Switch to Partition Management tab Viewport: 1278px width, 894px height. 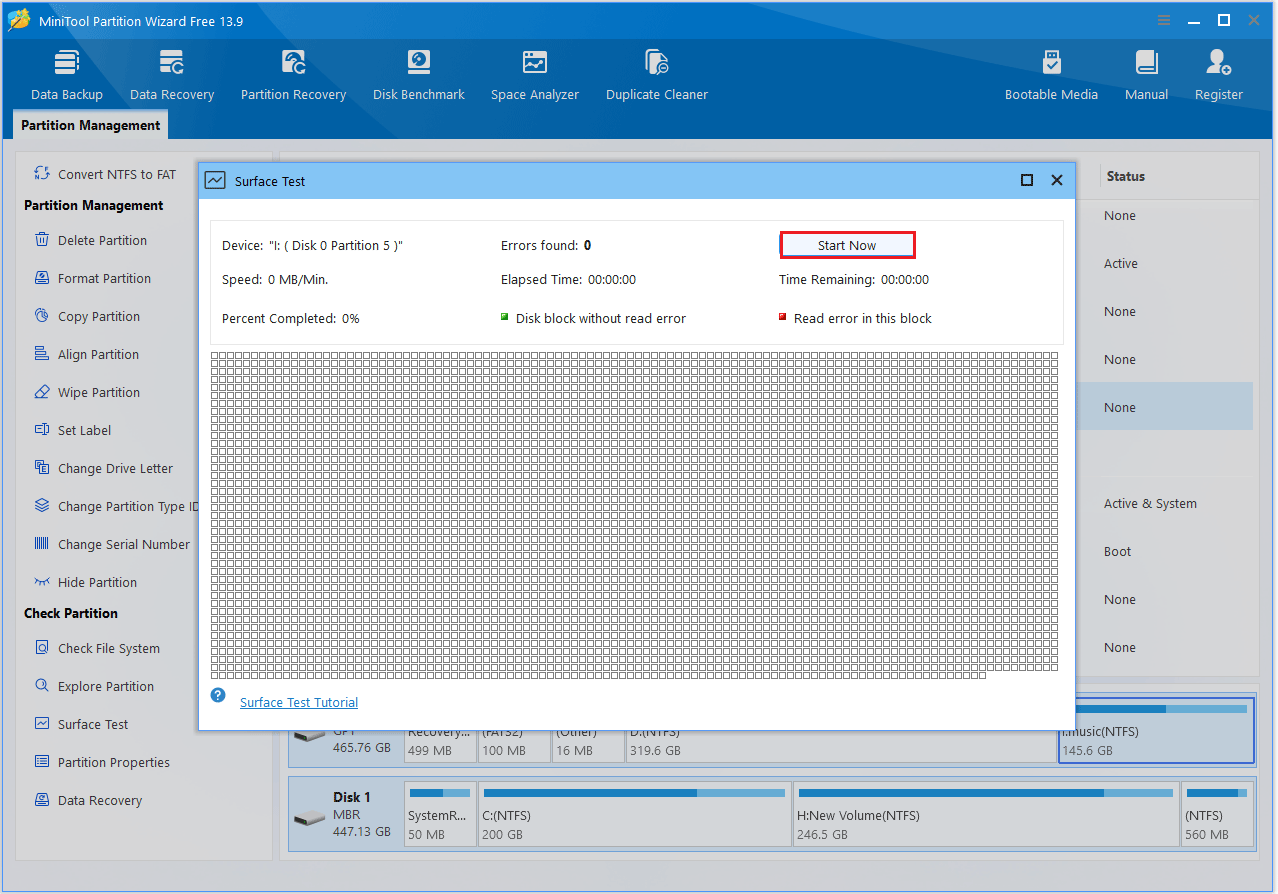(90, 125)
